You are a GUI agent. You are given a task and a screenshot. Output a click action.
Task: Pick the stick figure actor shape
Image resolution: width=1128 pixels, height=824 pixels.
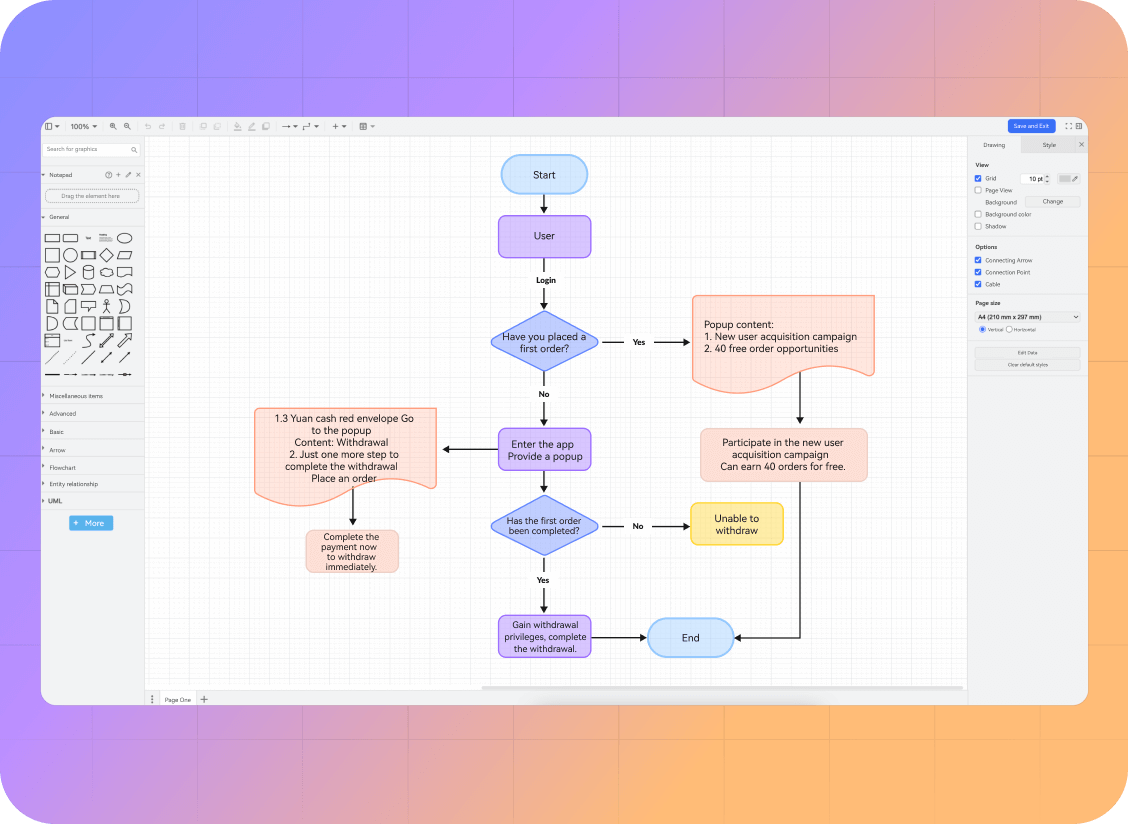(106, 306)
